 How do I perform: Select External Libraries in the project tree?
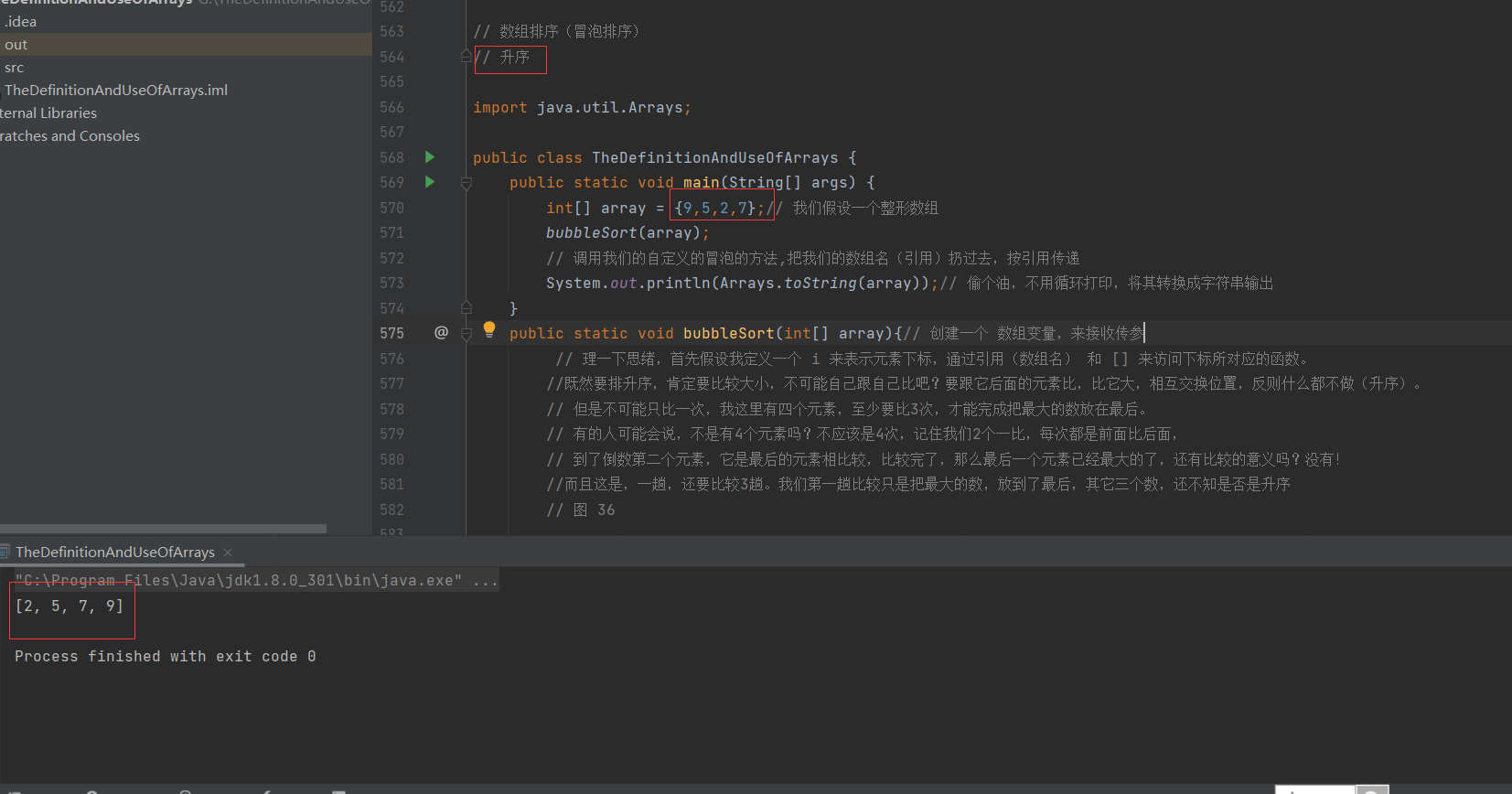pyautogui.click(x=48, y=113)
